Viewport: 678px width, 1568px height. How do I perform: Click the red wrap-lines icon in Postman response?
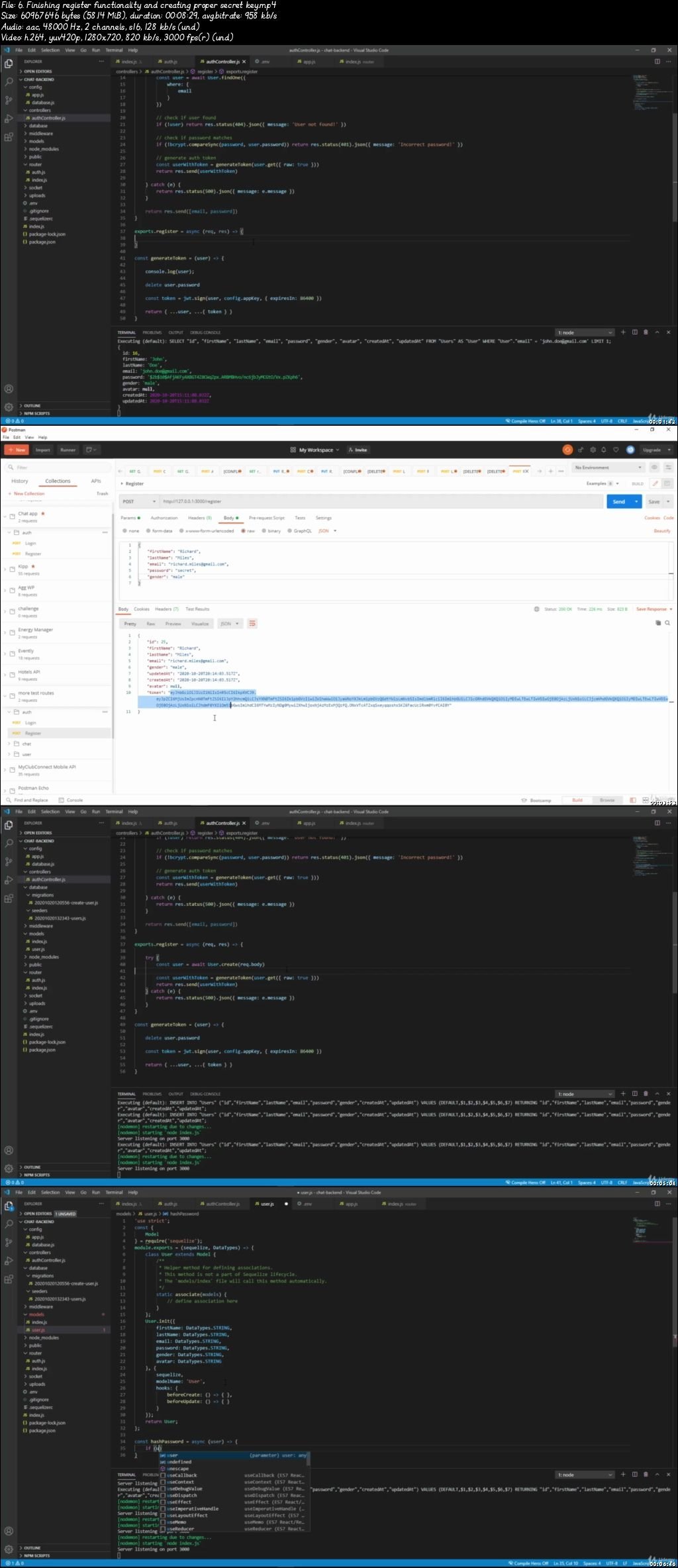(x=252, y=624)
